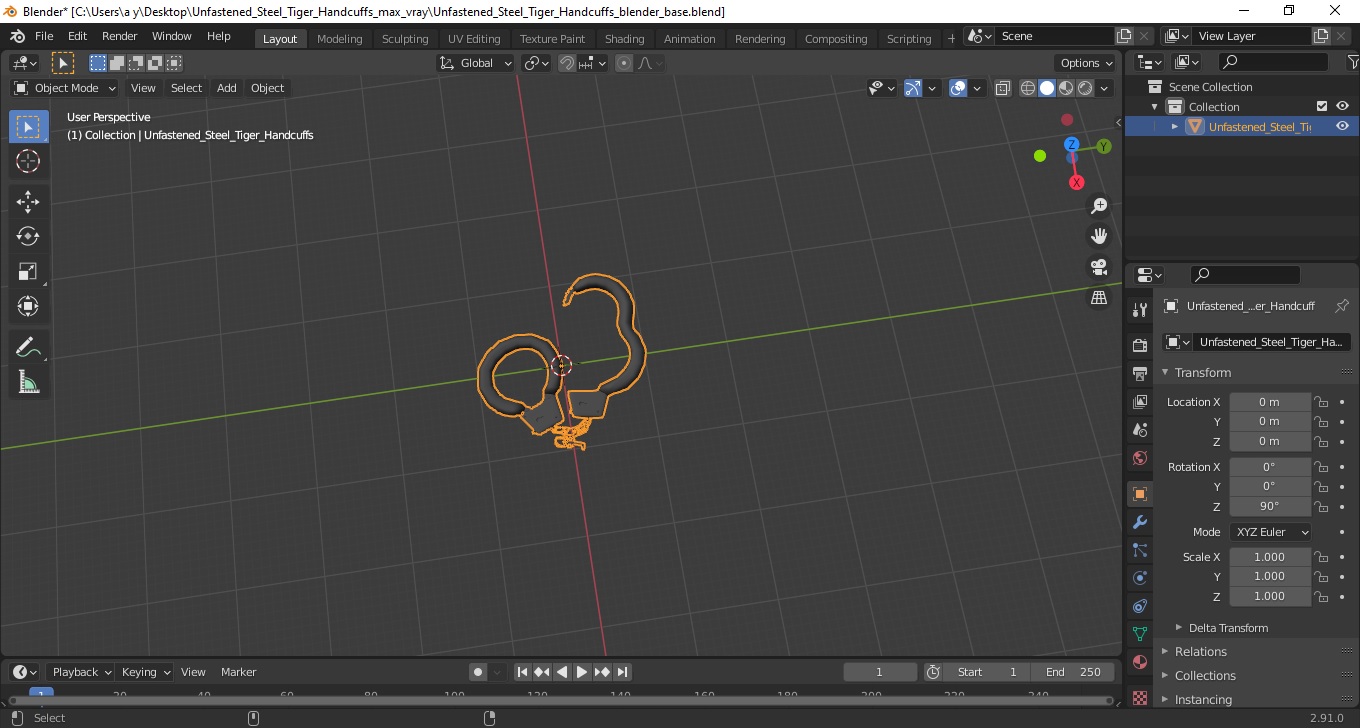Open Global transform orientation dropdown
The image size is (1360, 728).
point(476,63)
